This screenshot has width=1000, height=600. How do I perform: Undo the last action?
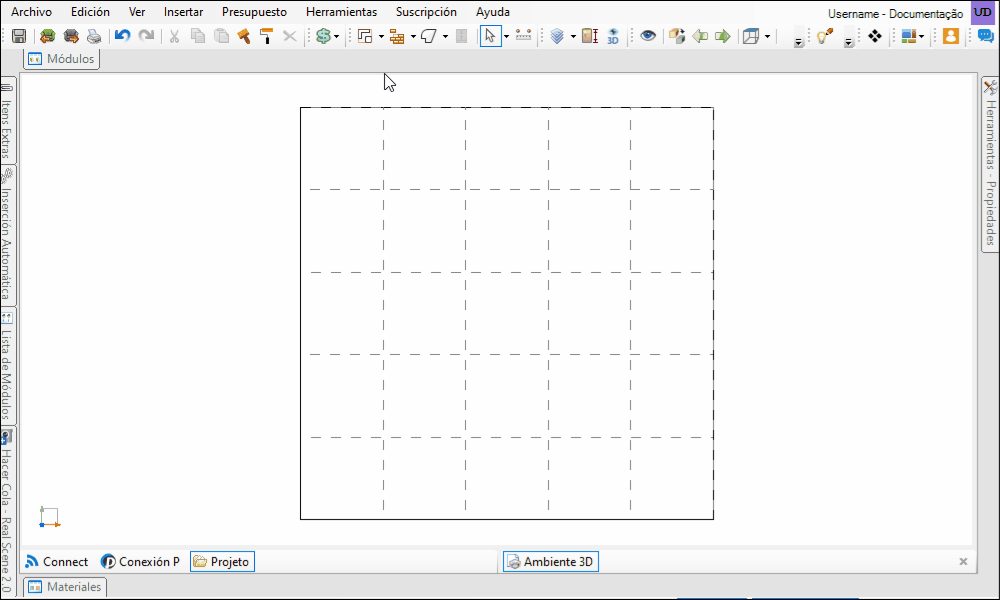click(122, 36)
